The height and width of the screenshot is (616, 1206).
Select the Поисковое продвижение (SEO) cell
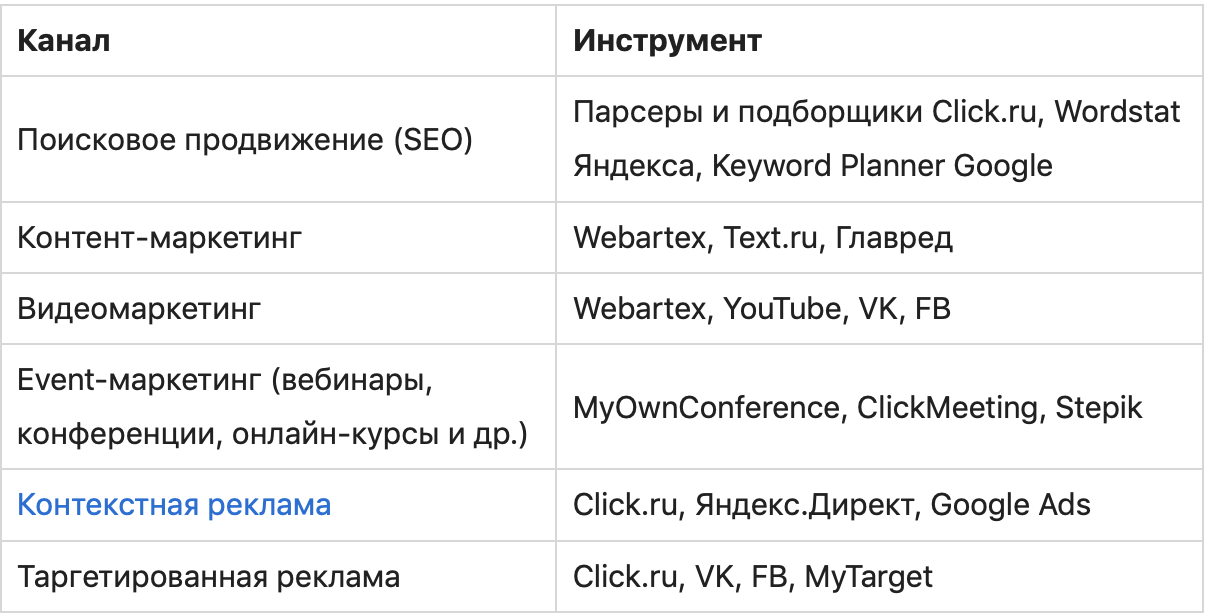tap(245, 139)
